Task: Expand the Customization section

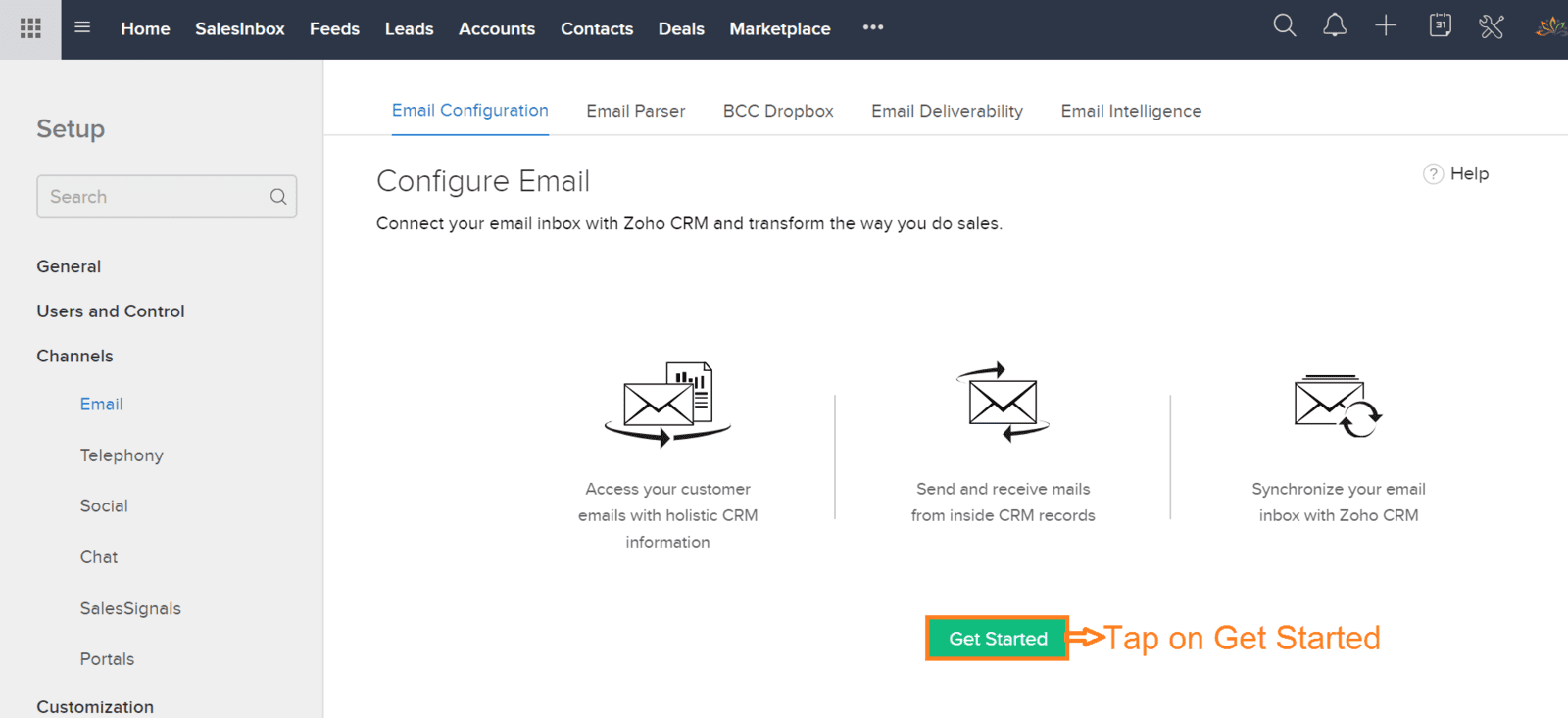Action: click(x=95, y=707)
